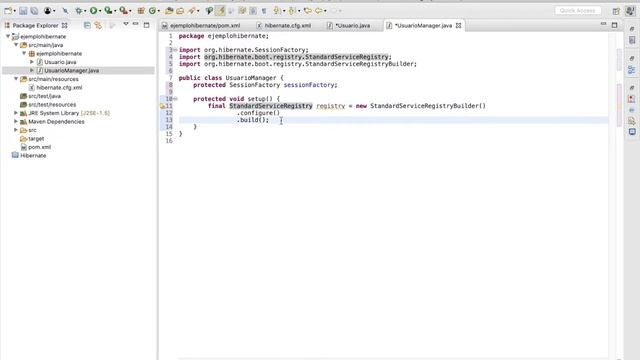The width and height of the screenshot is (640, 360).
Task: Minimize the Package Explorer view
Action: pos(136,24)
